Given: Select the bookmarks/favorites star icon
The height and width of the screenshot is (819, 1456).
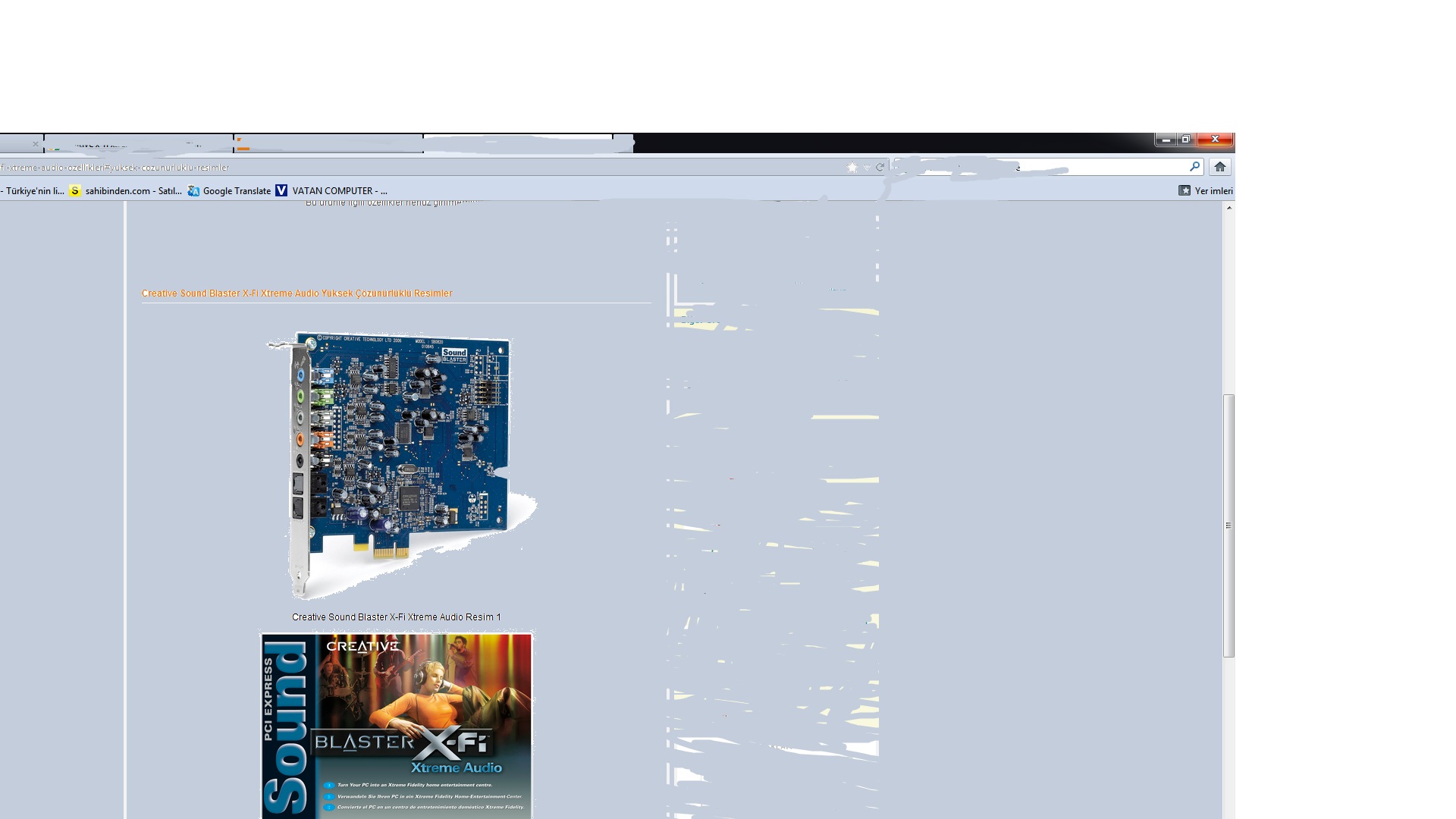Looking at the screenshot, I should point(850,166).
